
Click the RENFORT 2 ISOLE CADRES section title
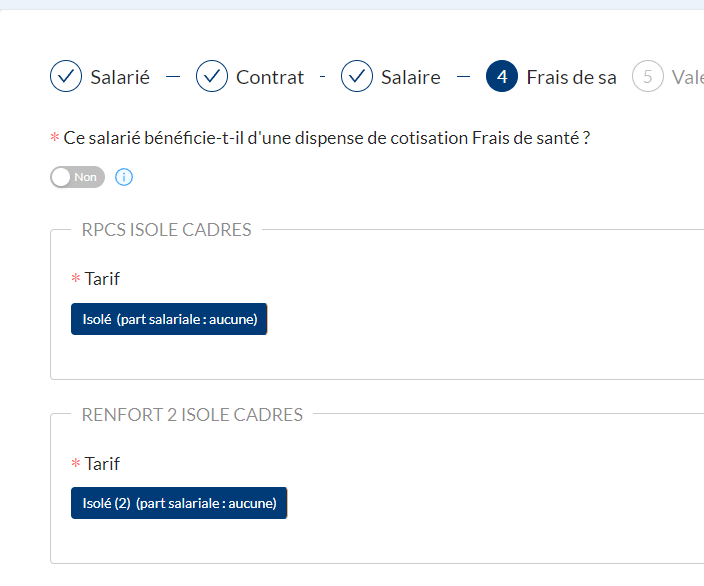click(192, 414)
